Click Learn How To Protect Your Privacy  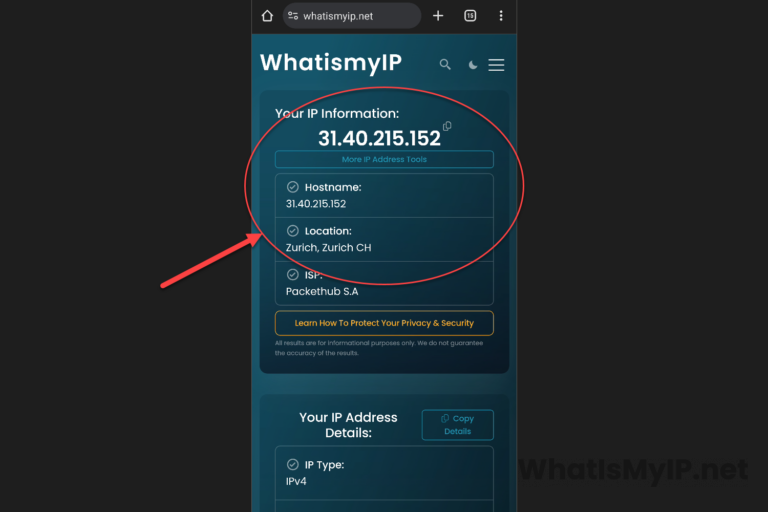tap(384, 323)
